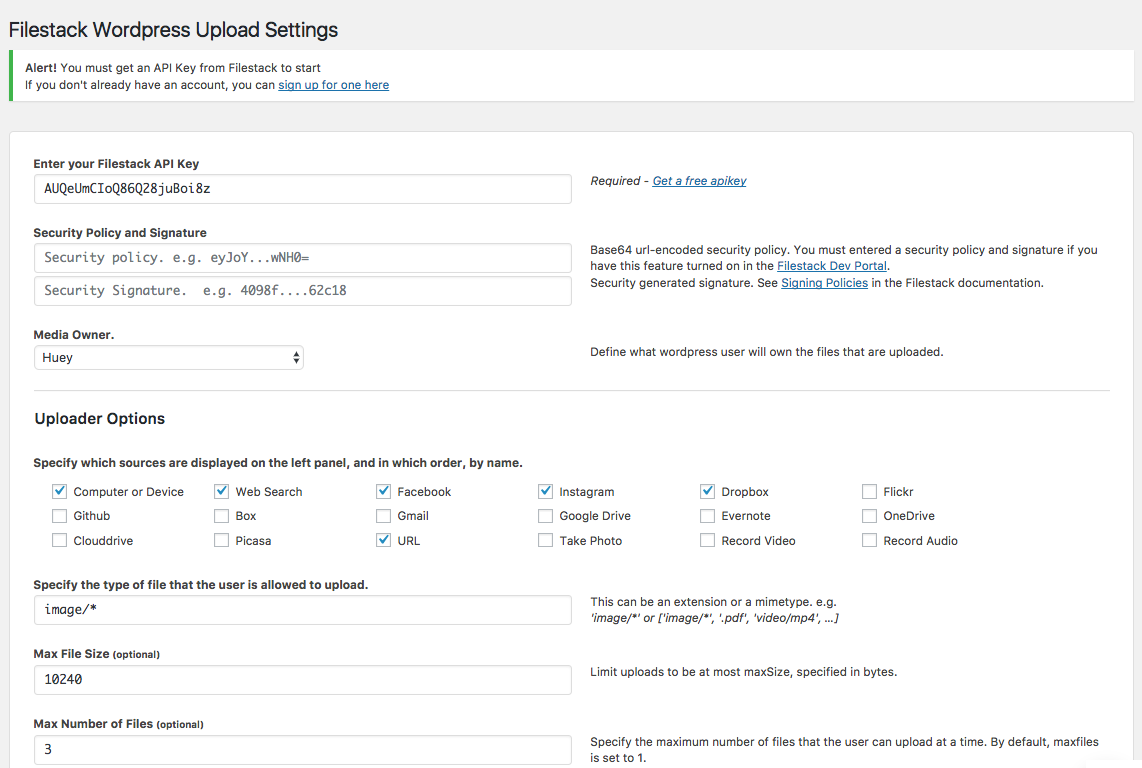Disable the Dropbox upload source
Viewport: 1142px width, 768px height.
coord(707,491)
